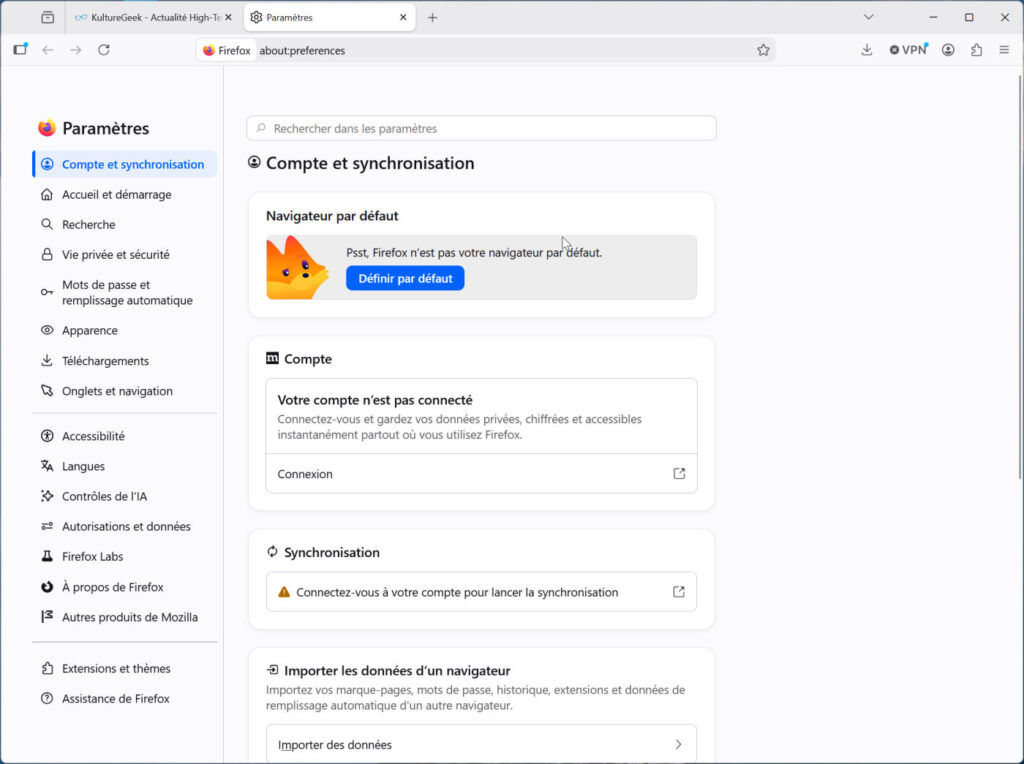This screenshot has height=764, width=1024.
Task: Open Onglets et navigation settings
Action: [125, 391]
